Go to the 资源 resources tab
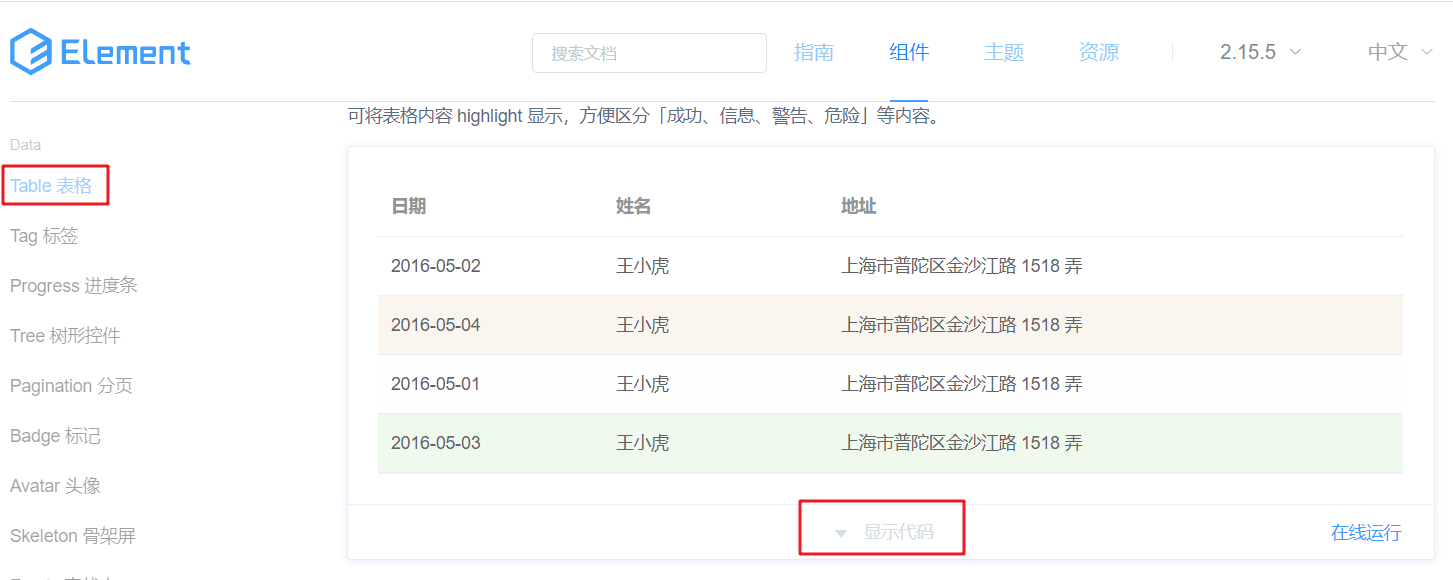This screenshot has width=1453, height=580. [x=1098, y=52]
